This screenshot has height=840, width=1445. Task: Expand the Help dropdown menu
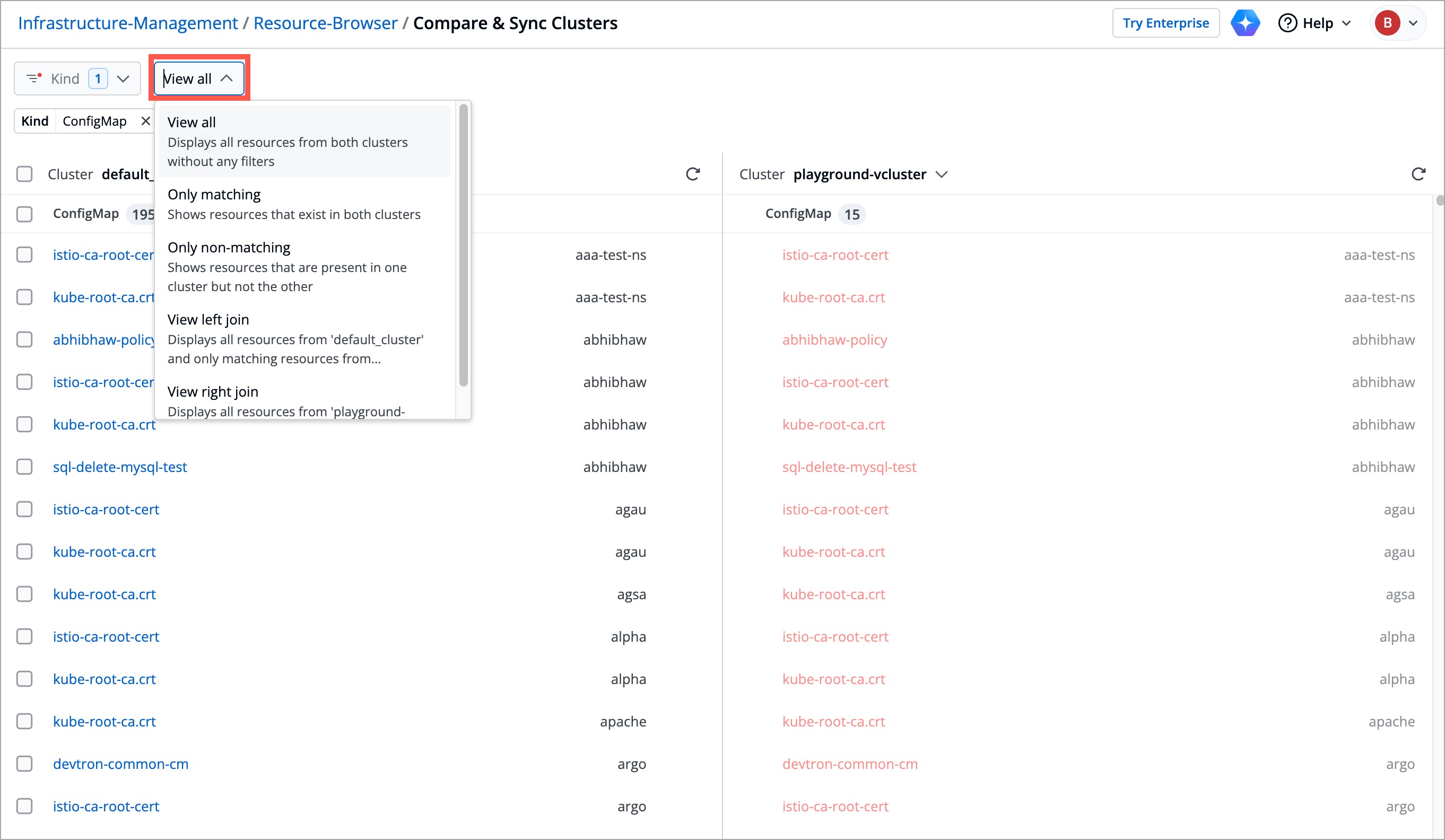[x=1347, y=23]
